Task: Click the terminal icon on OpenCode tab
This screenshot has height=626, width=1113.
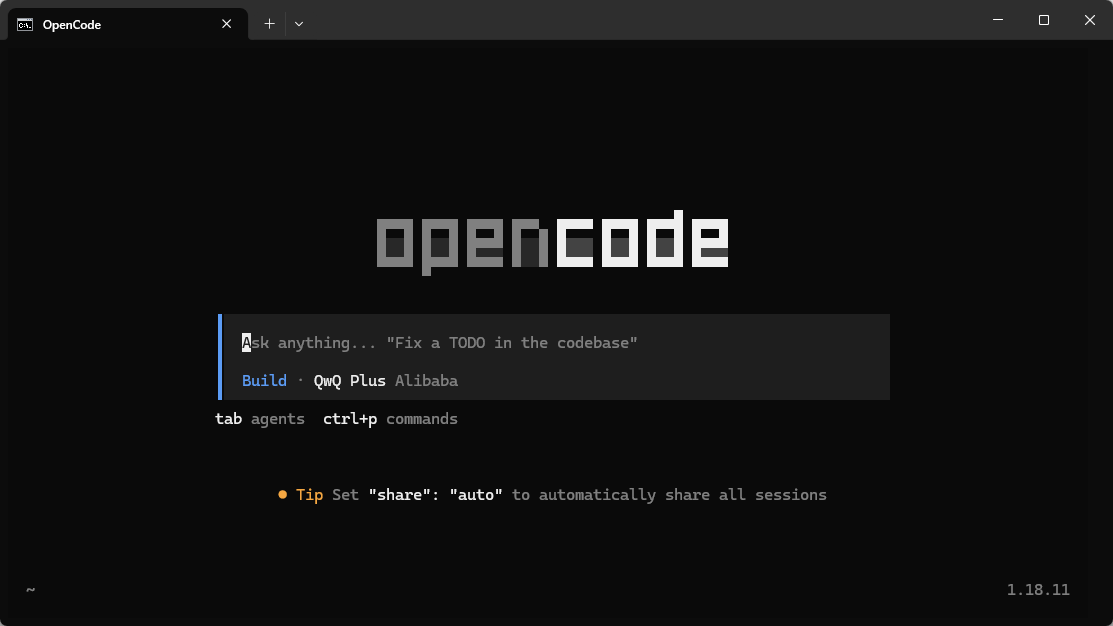Action: (x=25, y=25)
